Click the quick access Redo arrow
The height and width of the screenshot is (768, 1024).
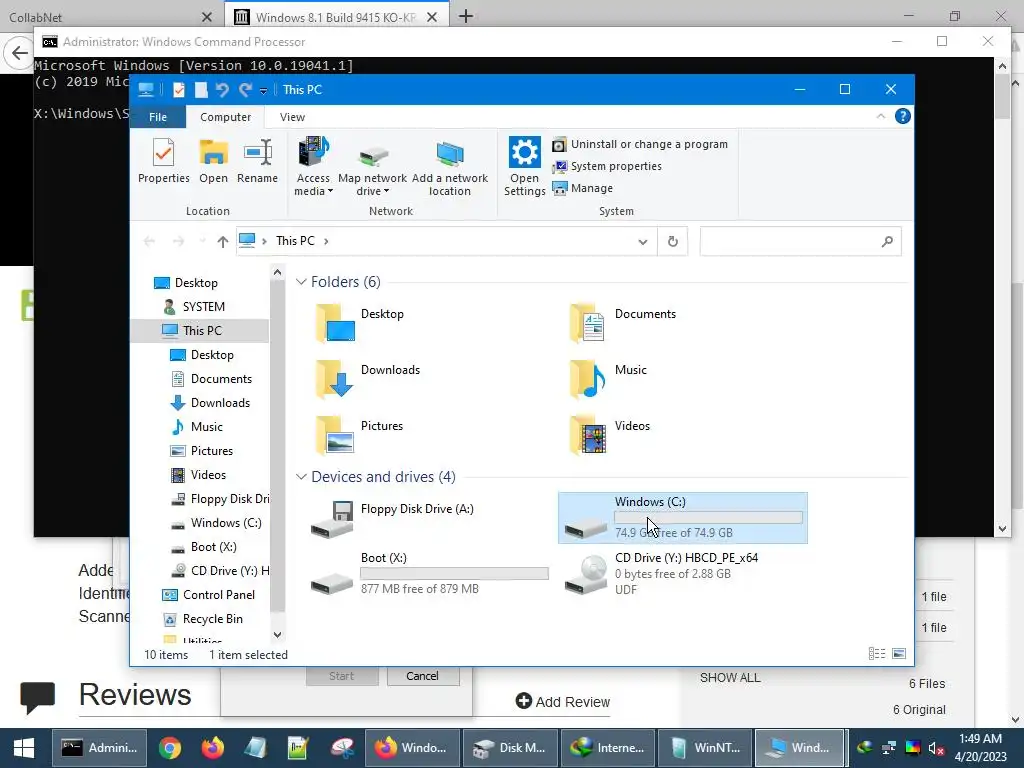point(246,89)
